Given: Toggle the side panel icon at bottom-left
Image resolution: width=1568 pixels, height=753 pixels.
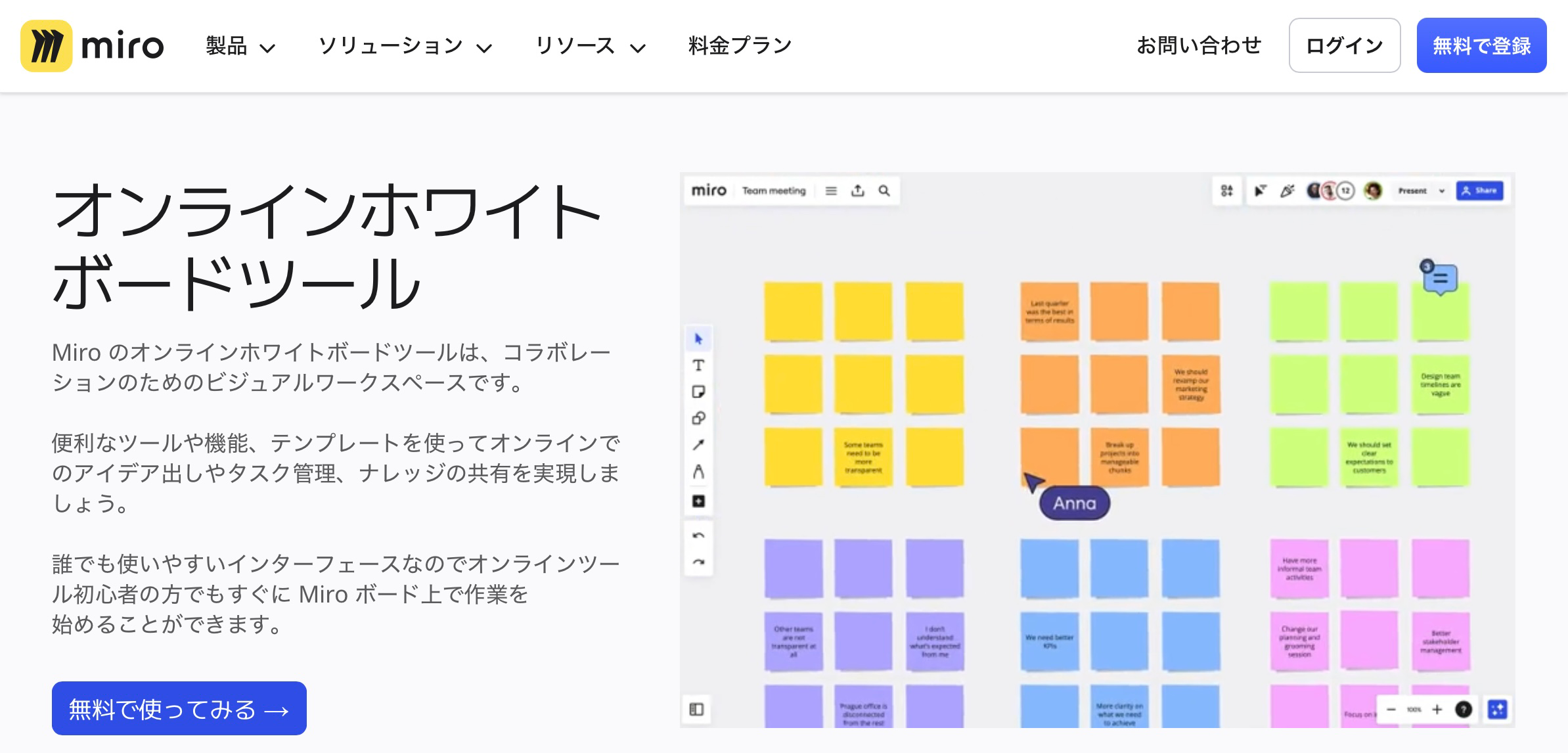Looking at the screenshot, I should (697, 709).
